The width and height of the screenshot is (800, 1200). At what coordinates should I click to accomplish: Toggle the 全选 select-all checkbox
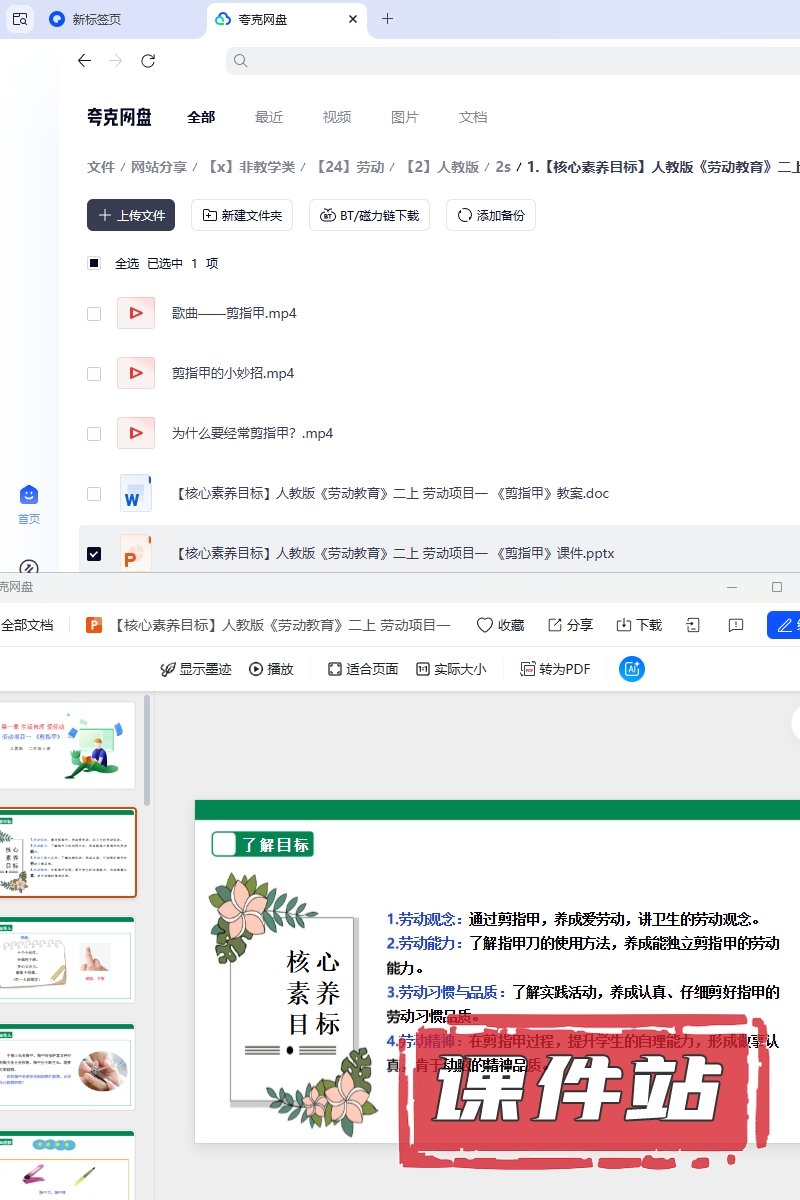[94, 263]
